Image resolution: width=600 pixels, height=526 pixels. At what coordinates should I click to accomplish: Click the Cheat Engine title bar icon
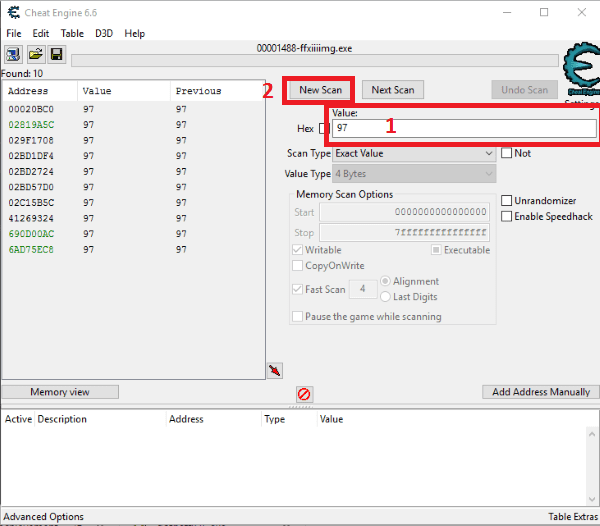(14, 13)
